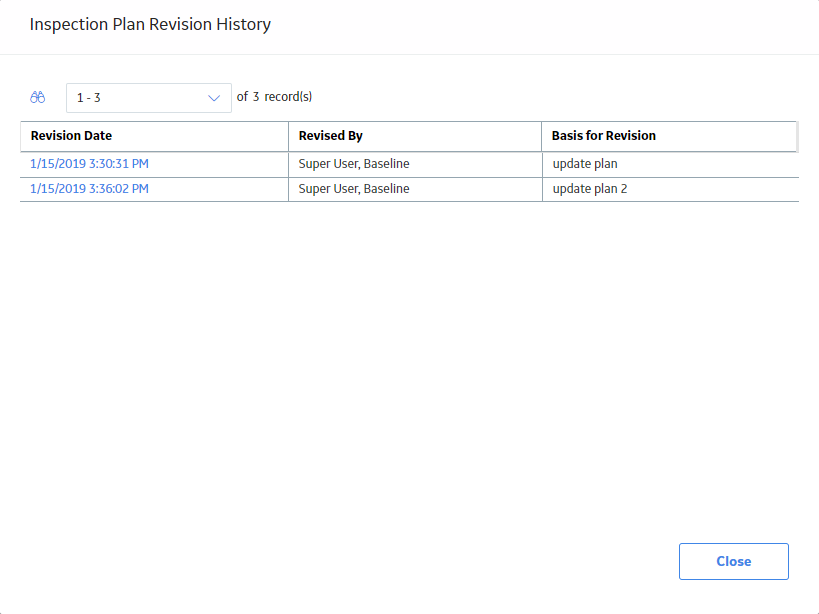Click the divider between Revision Date and Revised By headers
819x614 pixels.
(x=288, y=136)
